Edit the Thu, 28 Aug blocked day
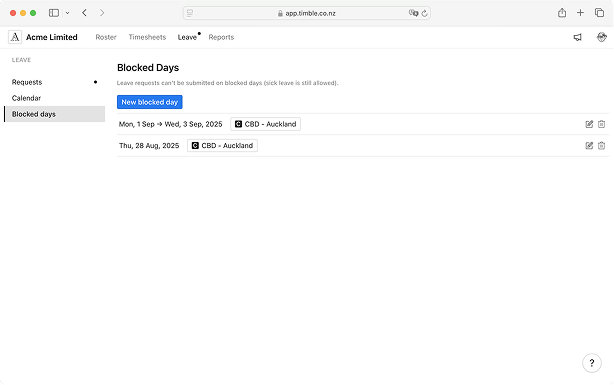 click(589, 146)
